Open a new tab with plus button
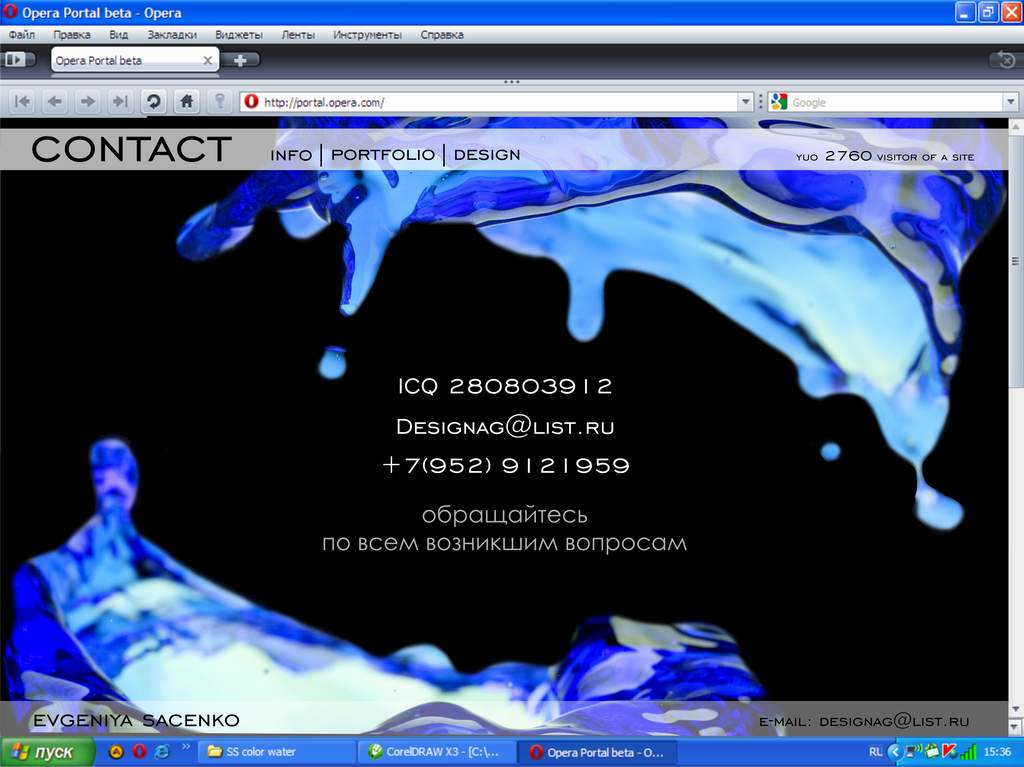 point(240,60)
